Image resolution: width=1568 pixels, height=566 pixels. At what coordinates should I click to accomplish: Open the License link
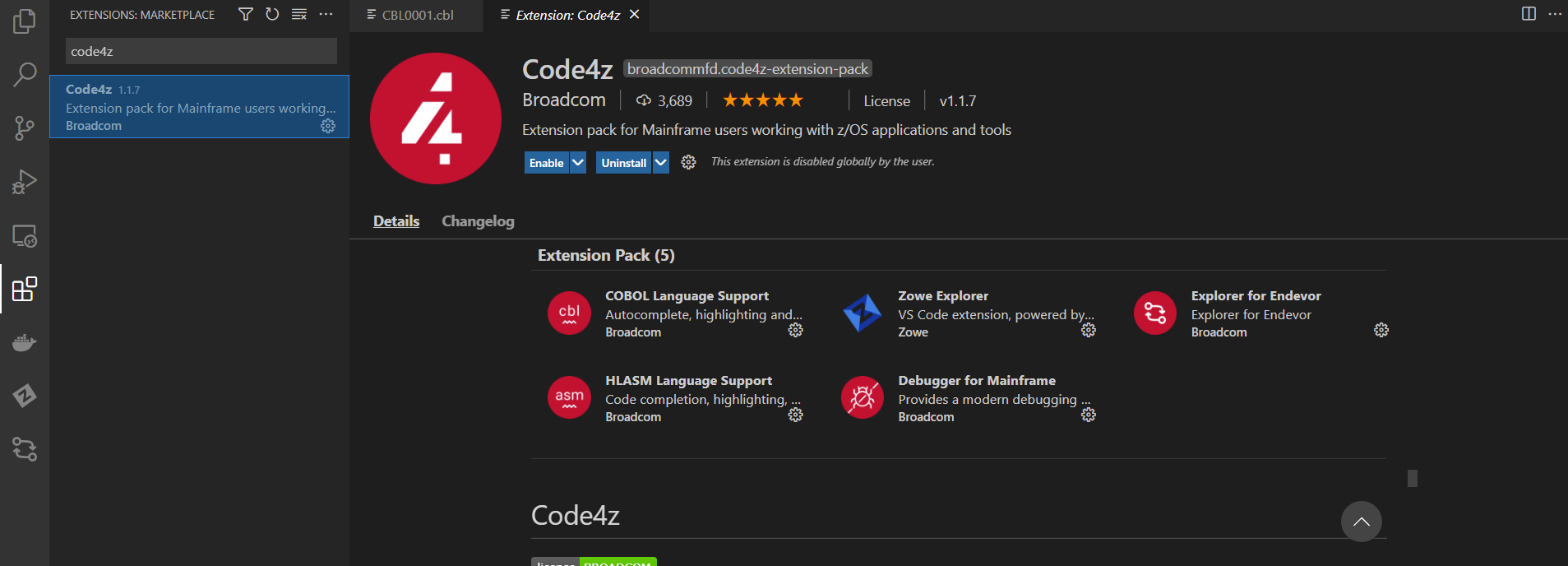[x=886, y=101]
